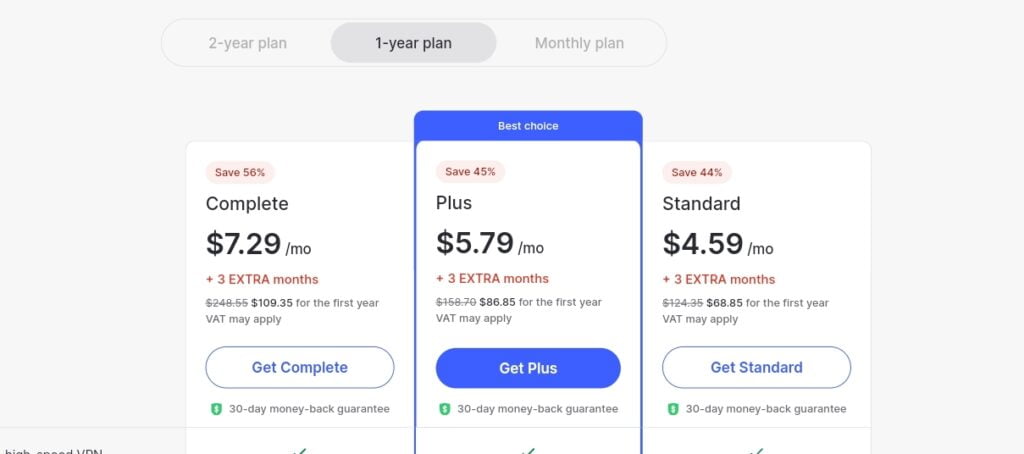This screenshot has width=1024, height=454.
Task: Click the money-back shield icon under Plus
Action: pos(445,409)
